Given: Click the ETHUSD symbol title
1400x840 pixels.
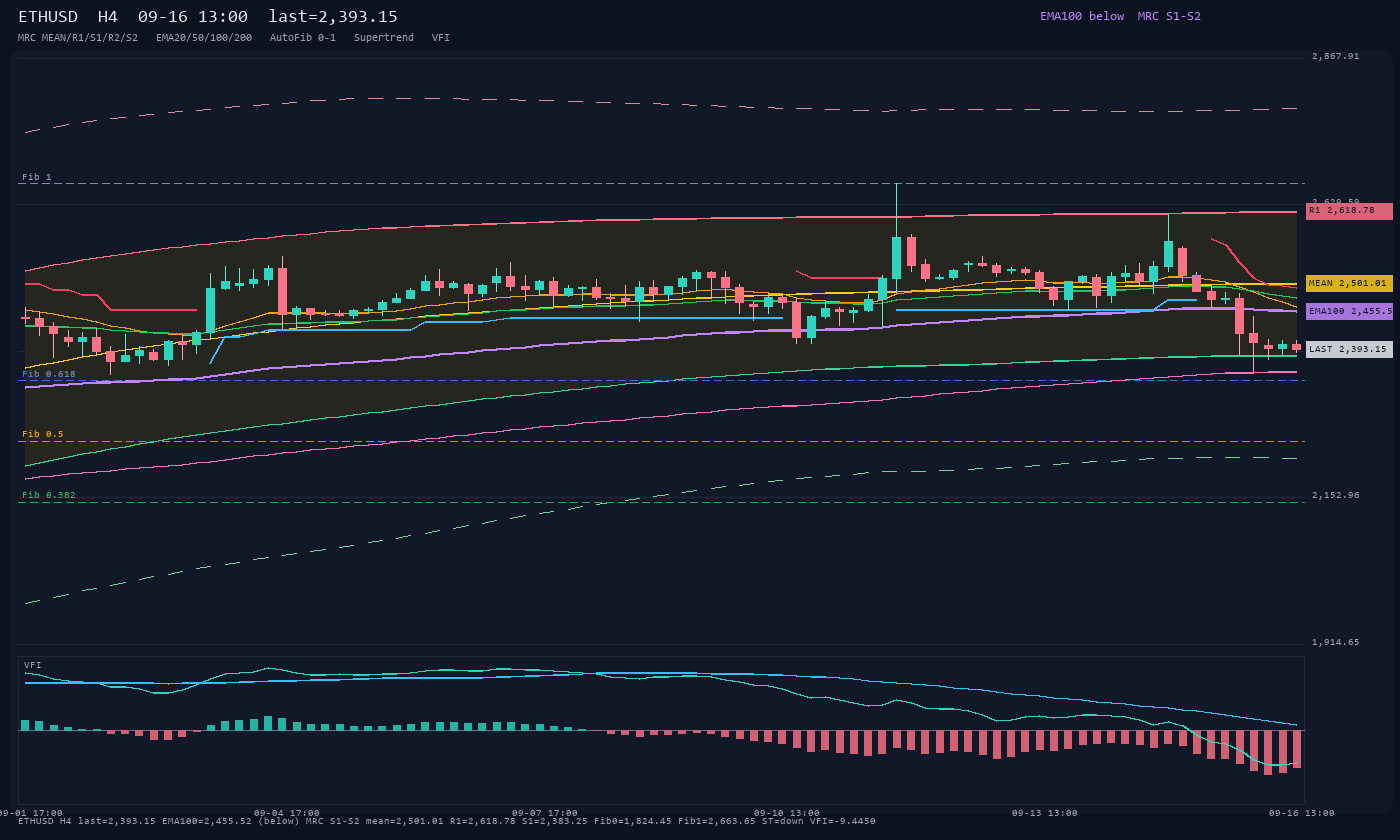Looking at the screenshot, I should tap(52, 16).
